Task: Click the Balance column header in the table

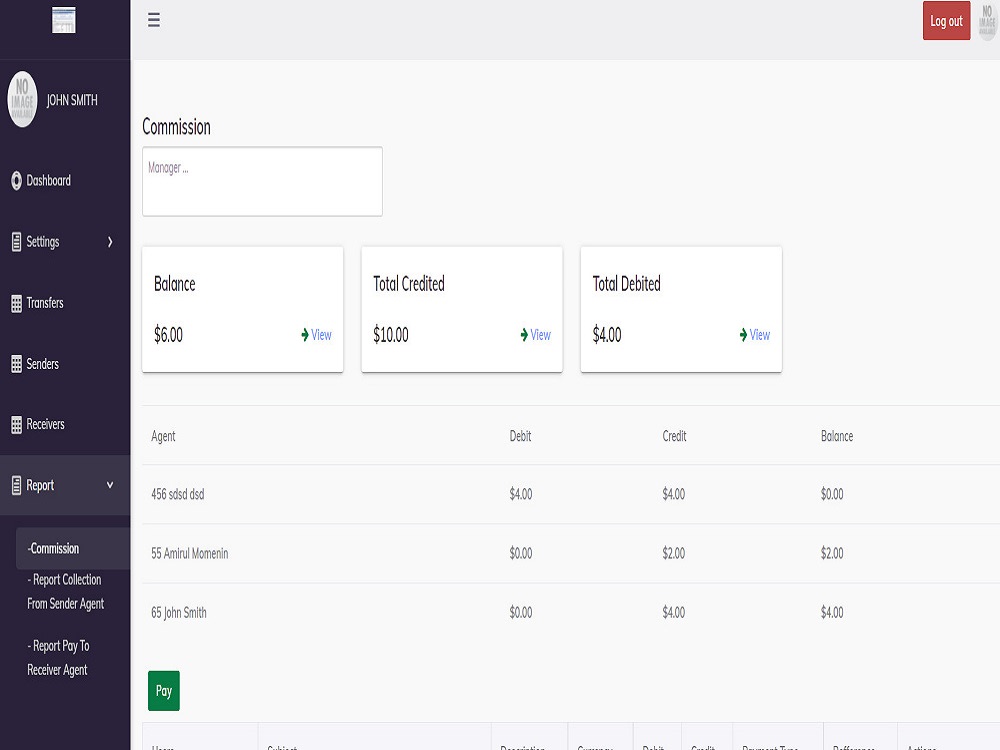Action: (837, 436)
